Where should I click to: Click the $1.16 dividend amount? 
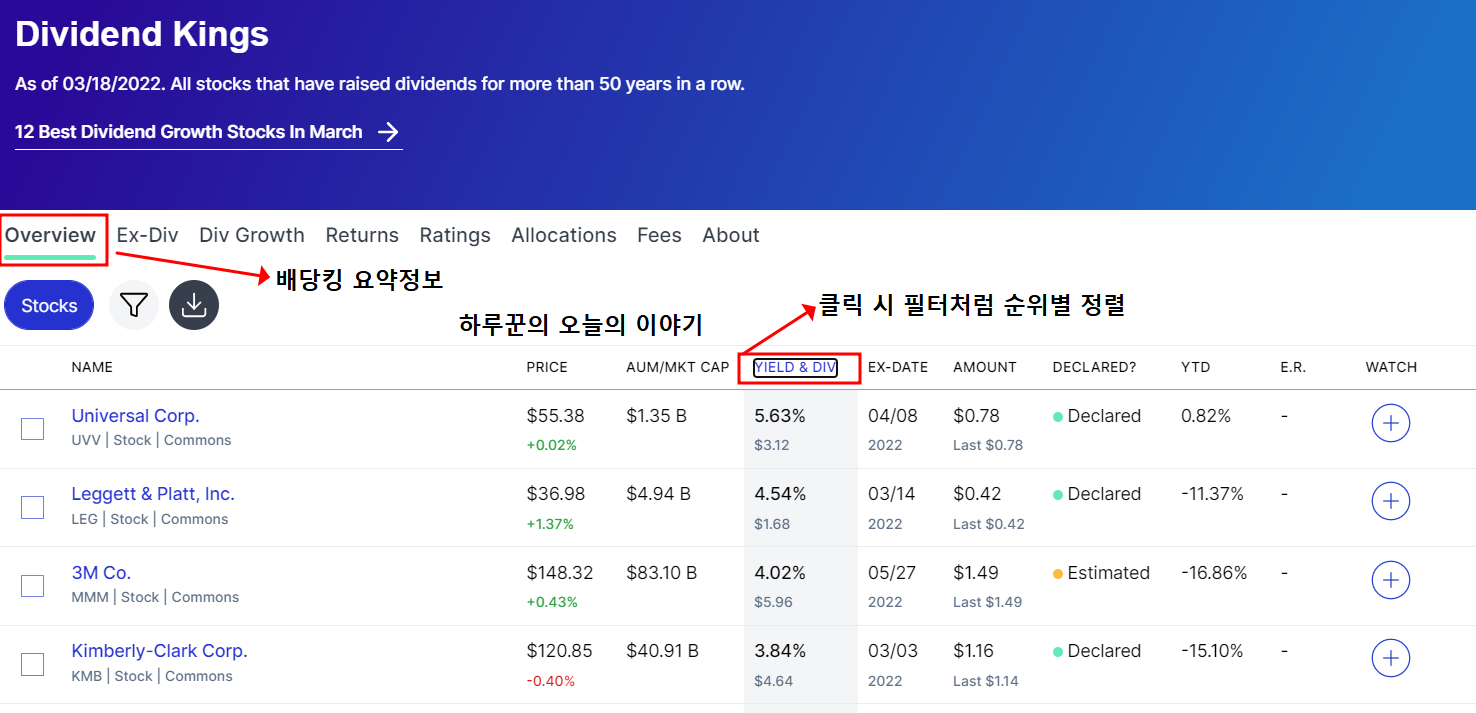[x=973, y=651]
